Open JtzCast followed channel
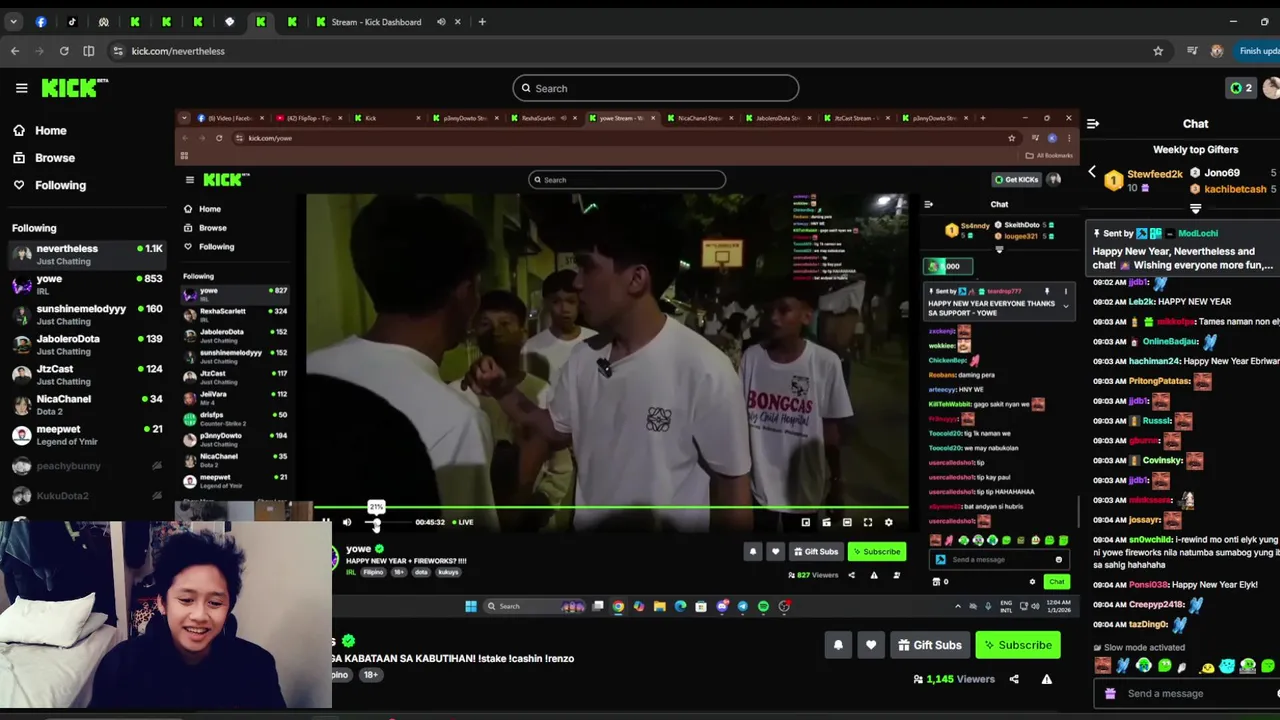The image size is (1280, 720). tap(85, 375)
